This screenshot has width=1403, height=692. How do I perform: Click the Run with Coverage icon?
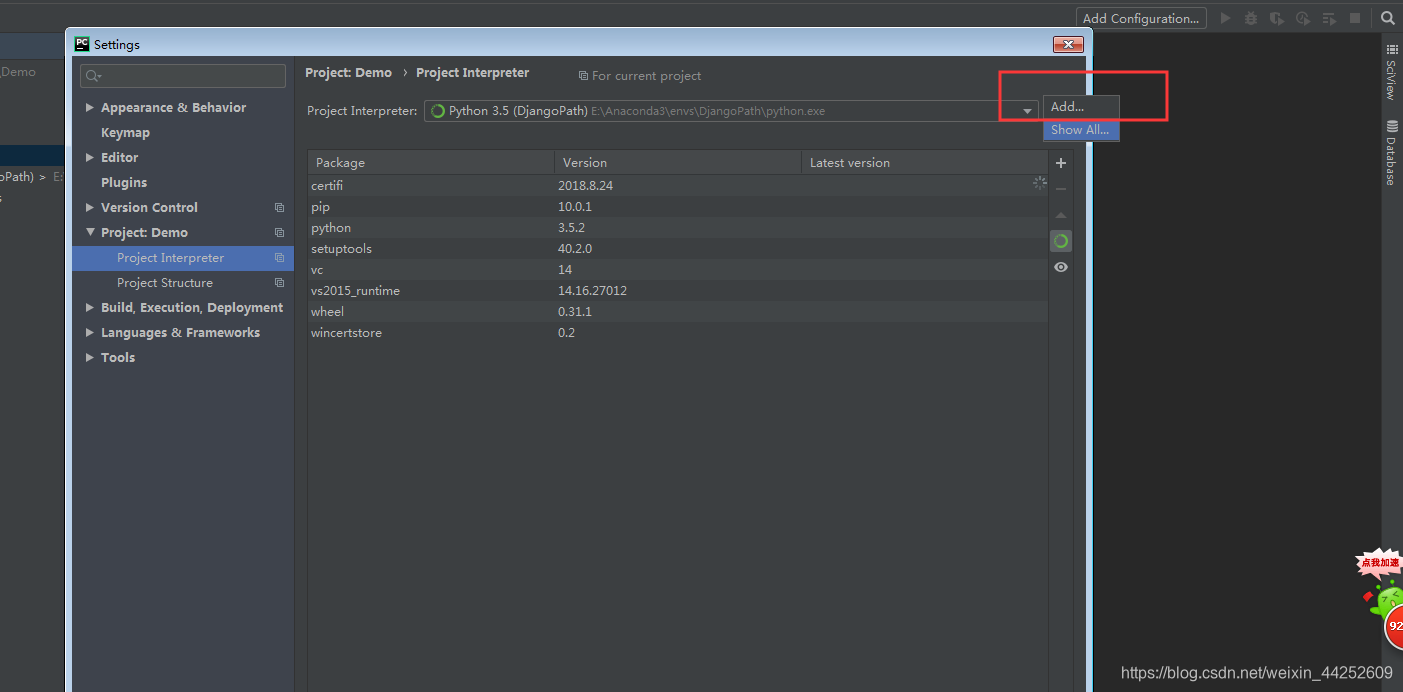coord(1277,18)
